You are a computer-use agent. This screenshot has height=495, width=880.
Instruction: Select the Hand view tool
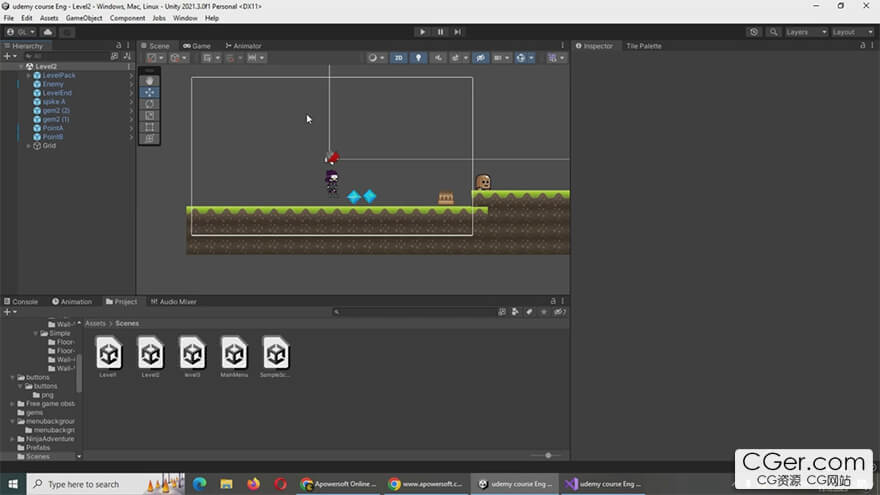pos(149,81)
